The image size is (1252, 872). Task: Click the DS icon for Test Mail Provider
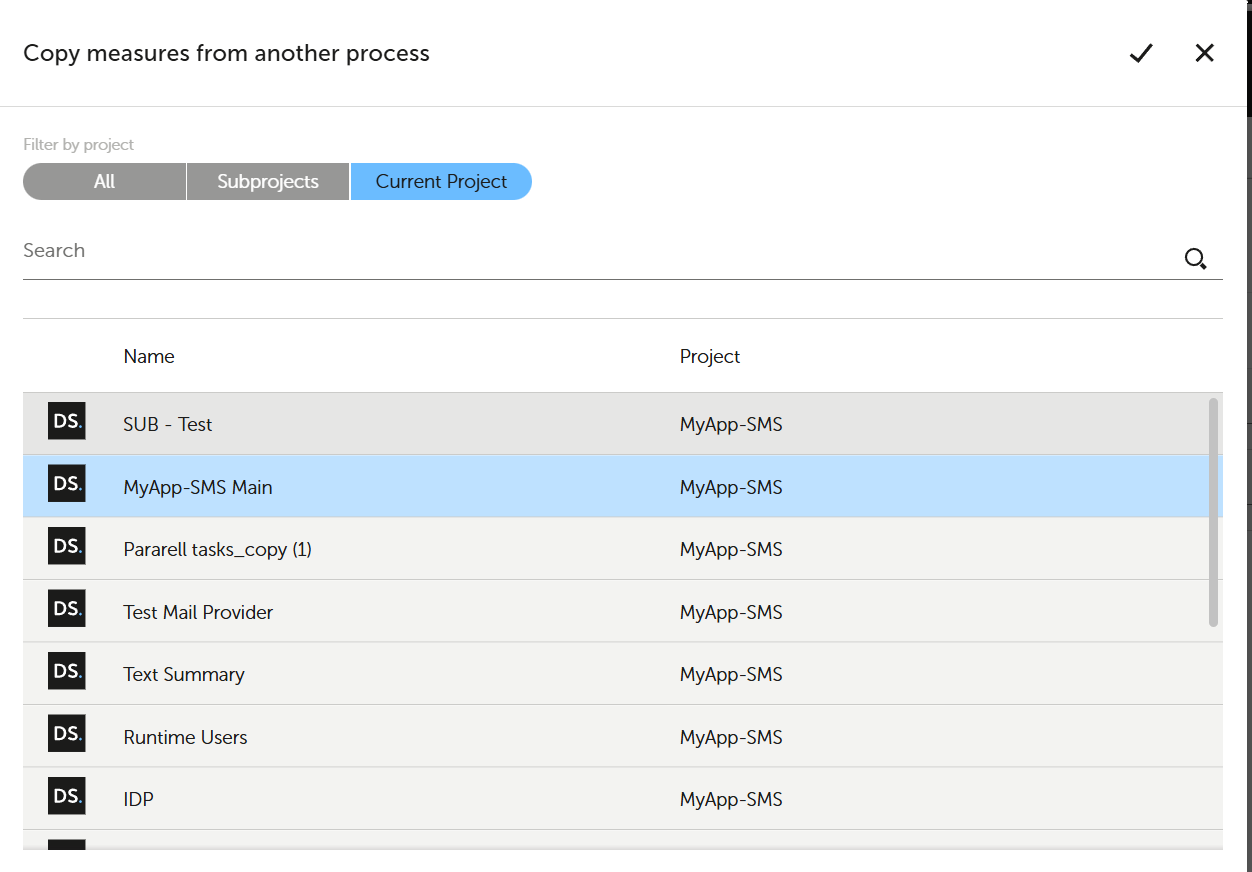coord(67,609)
